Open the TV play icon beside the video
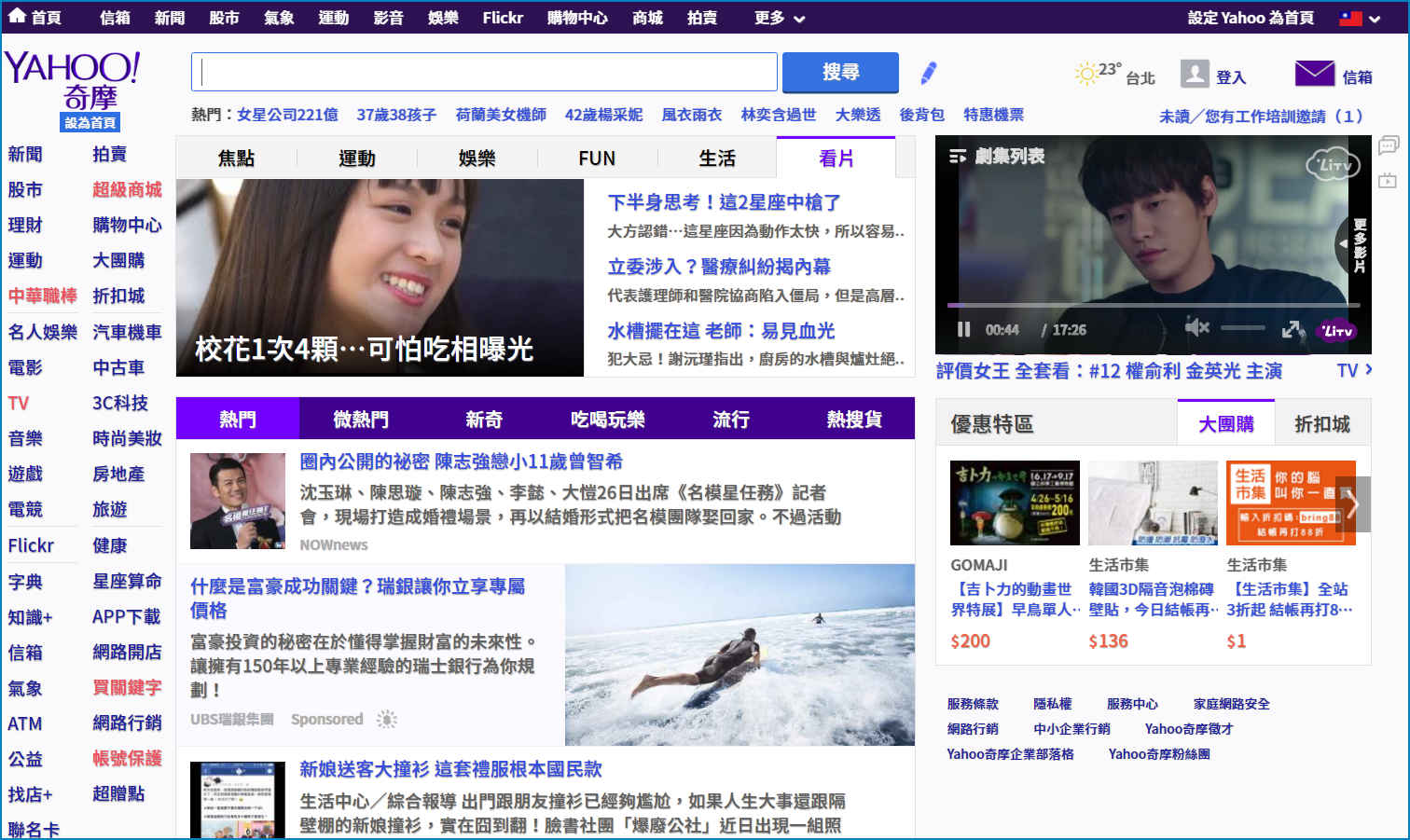The width and height of the screenshot is (1410, 840). point(1388,180)
